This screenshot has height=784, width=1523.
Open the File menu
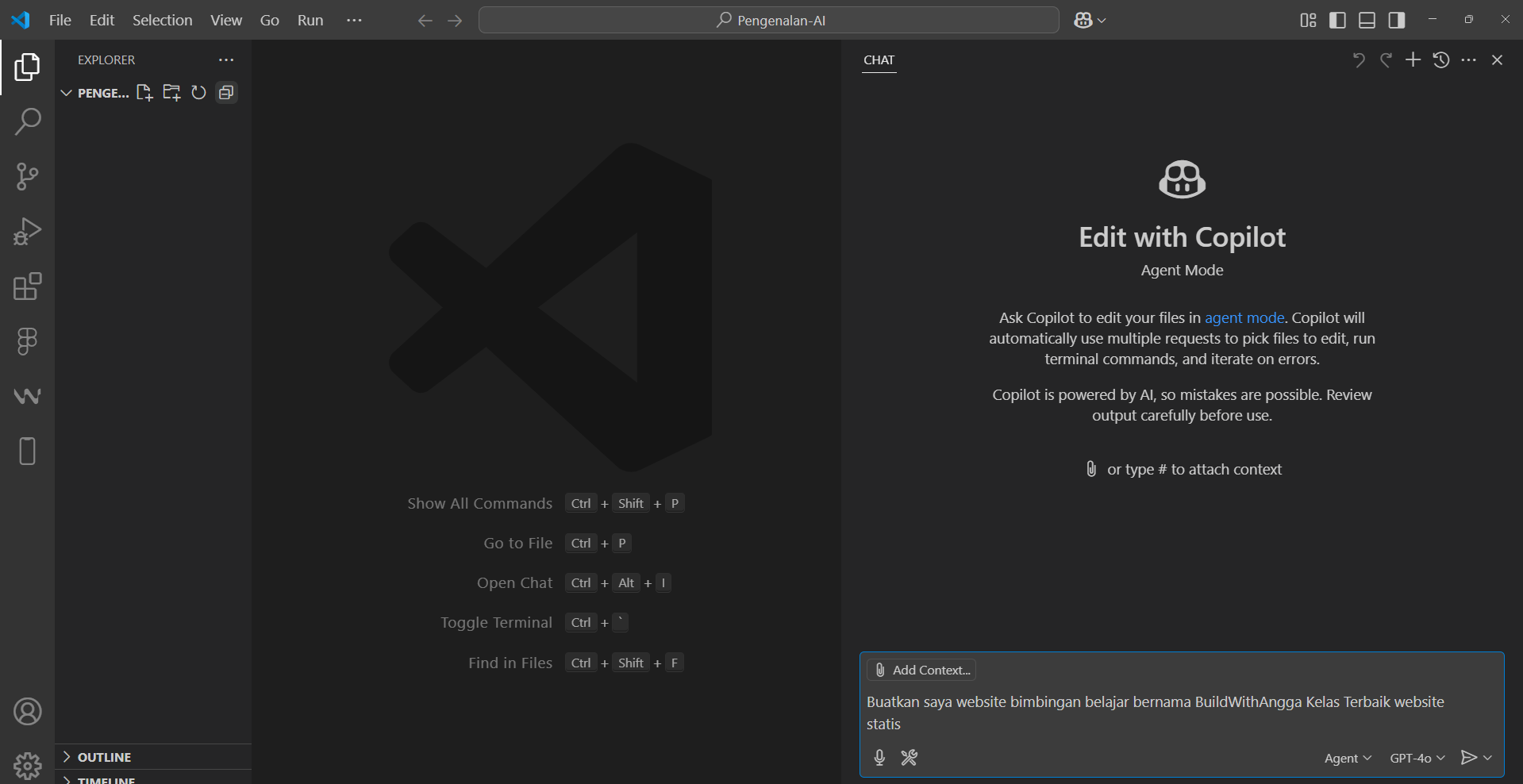[60, 21]
